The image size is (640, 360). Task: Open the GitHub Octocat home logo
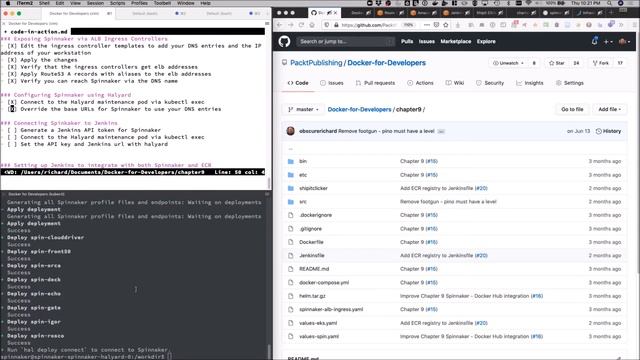pos(284,41)
